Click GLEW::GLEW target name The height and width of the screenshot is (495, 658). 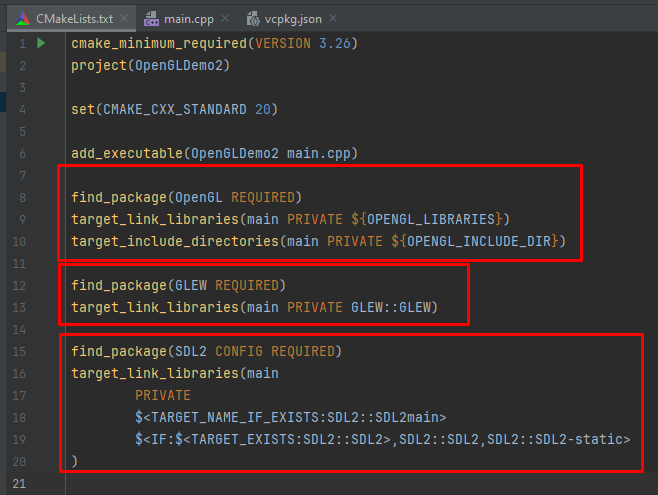click(391, 307)
